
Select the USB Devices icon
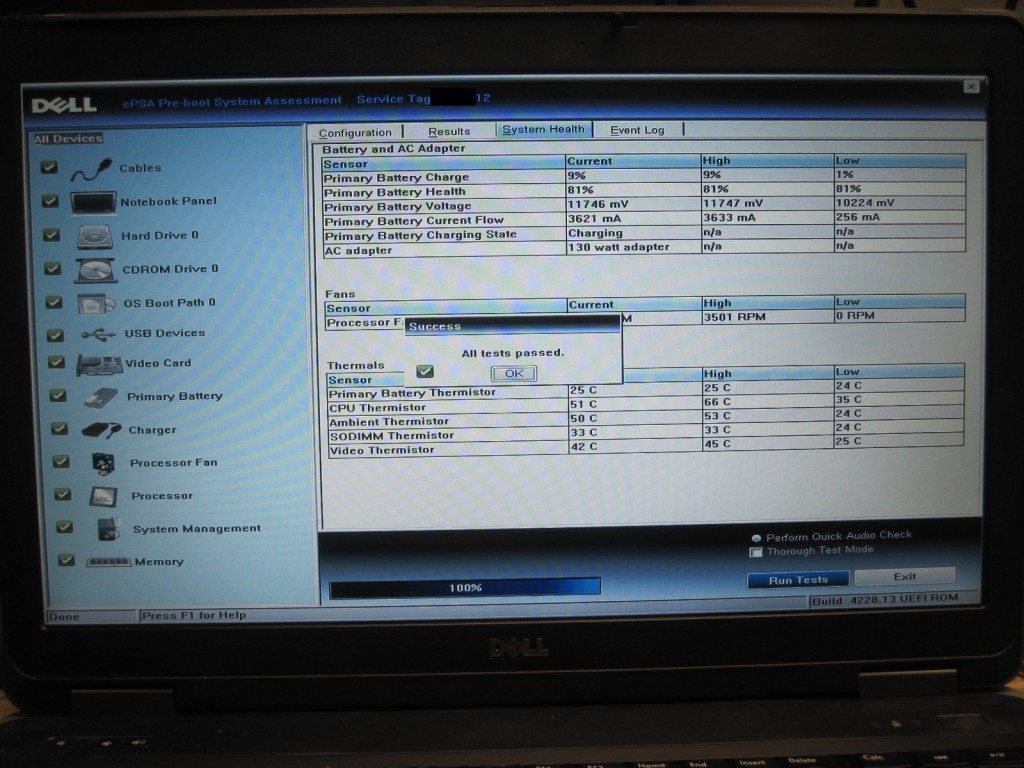(99, 334)
